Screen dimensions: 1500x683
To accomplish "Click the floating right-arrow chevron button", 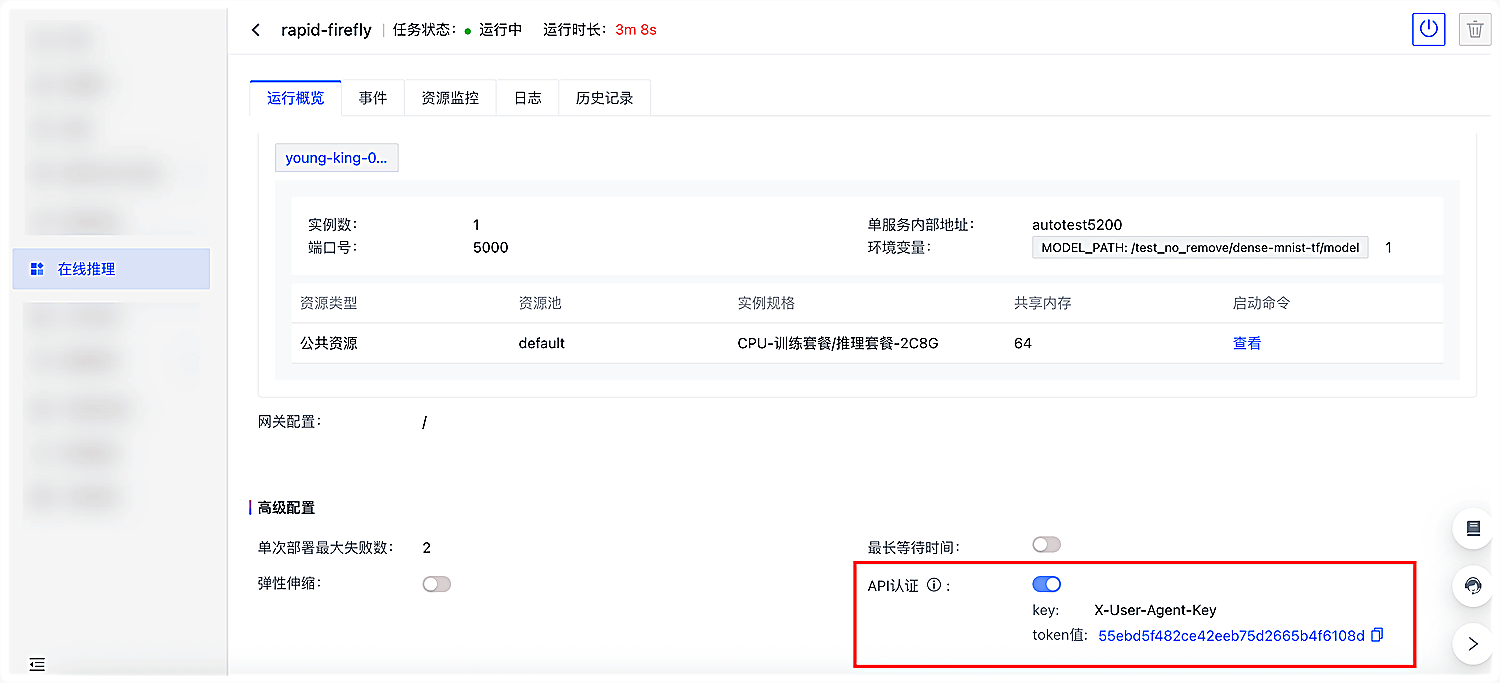I will click(1473, 645).
